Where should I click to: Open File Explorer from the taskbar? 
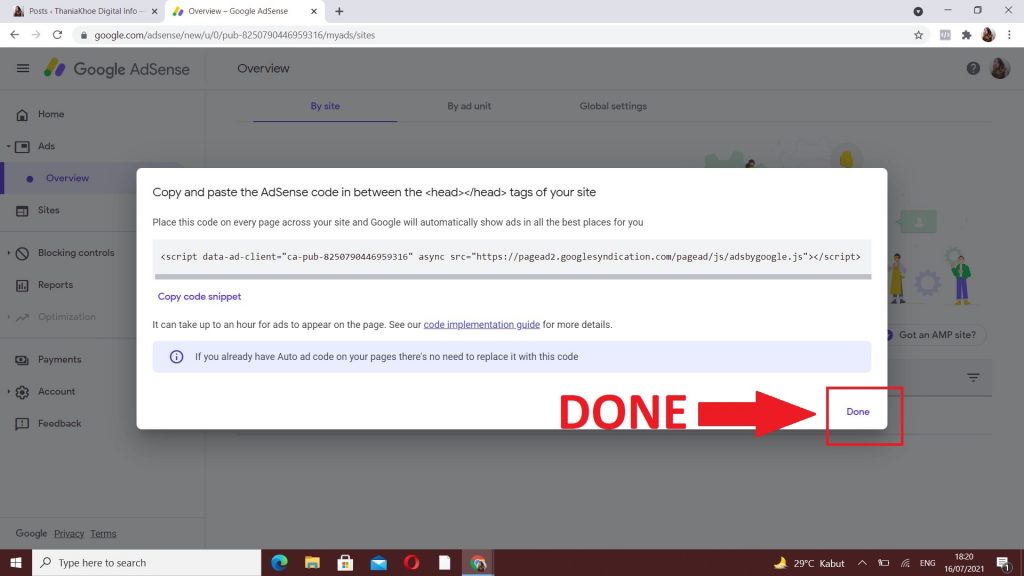(x=312, y=562)
